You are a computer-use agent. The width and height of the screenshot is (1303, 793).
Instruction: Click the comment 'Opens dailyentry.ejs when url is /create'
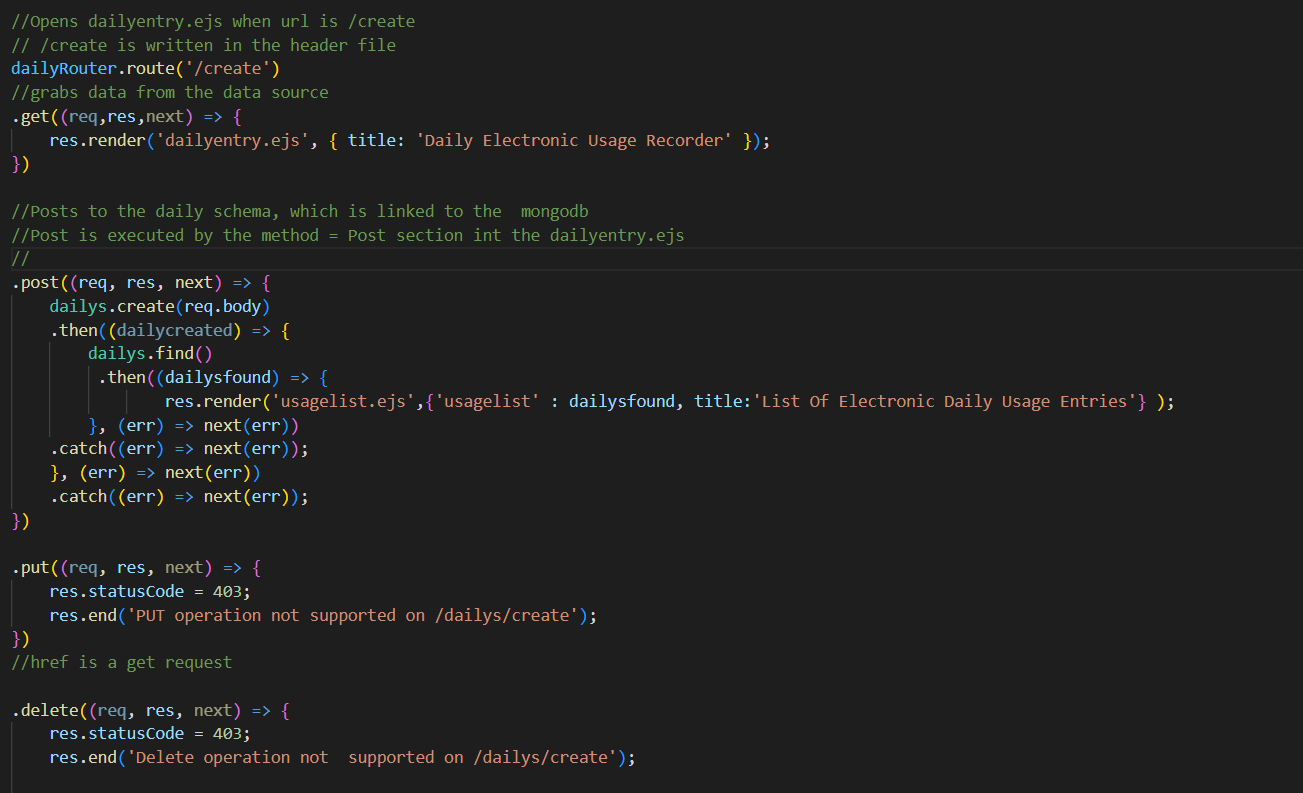pyautogui.click(x=210, y=20)
